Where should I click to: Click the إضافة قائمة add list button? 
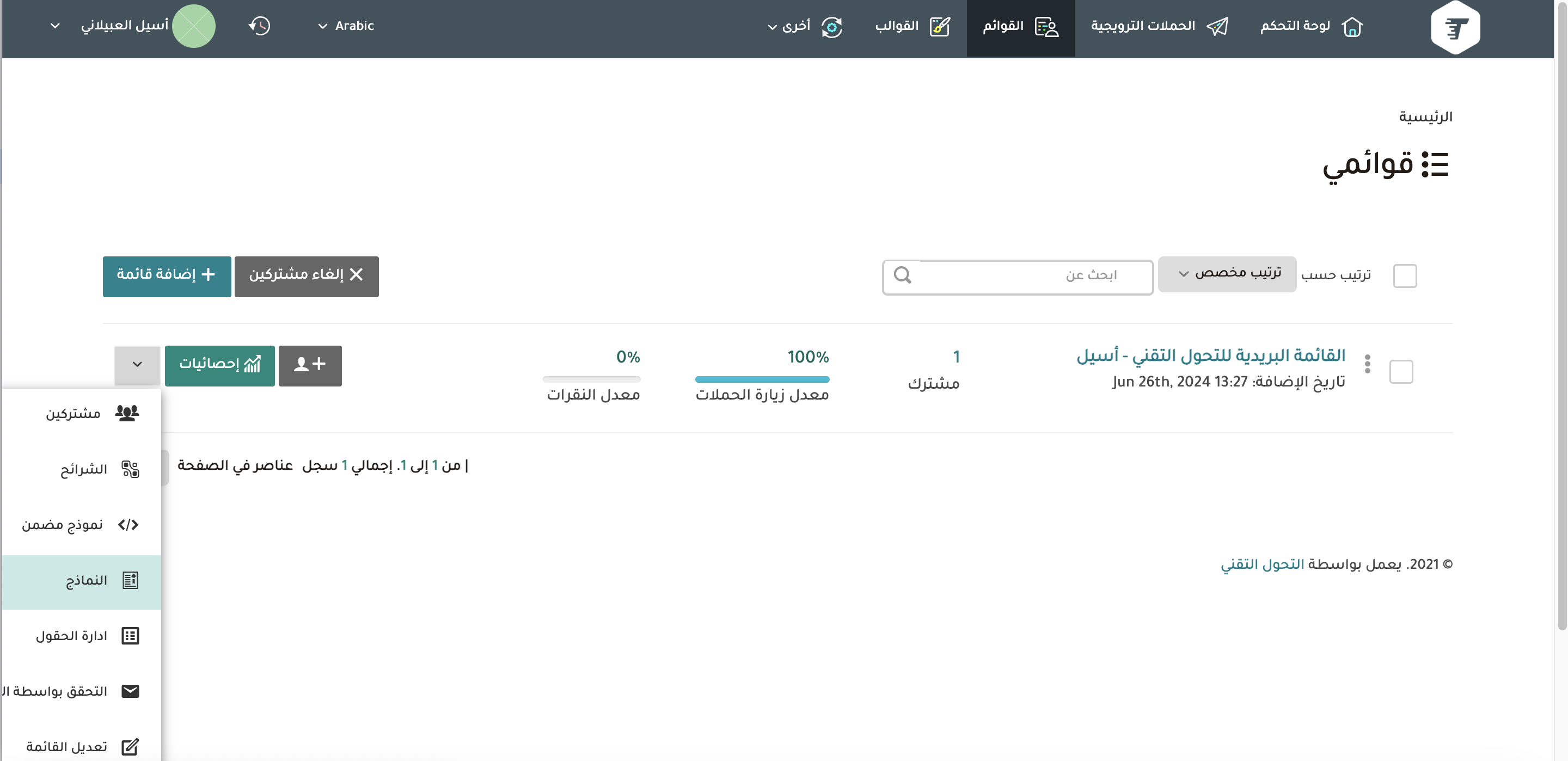pos(167,277)
